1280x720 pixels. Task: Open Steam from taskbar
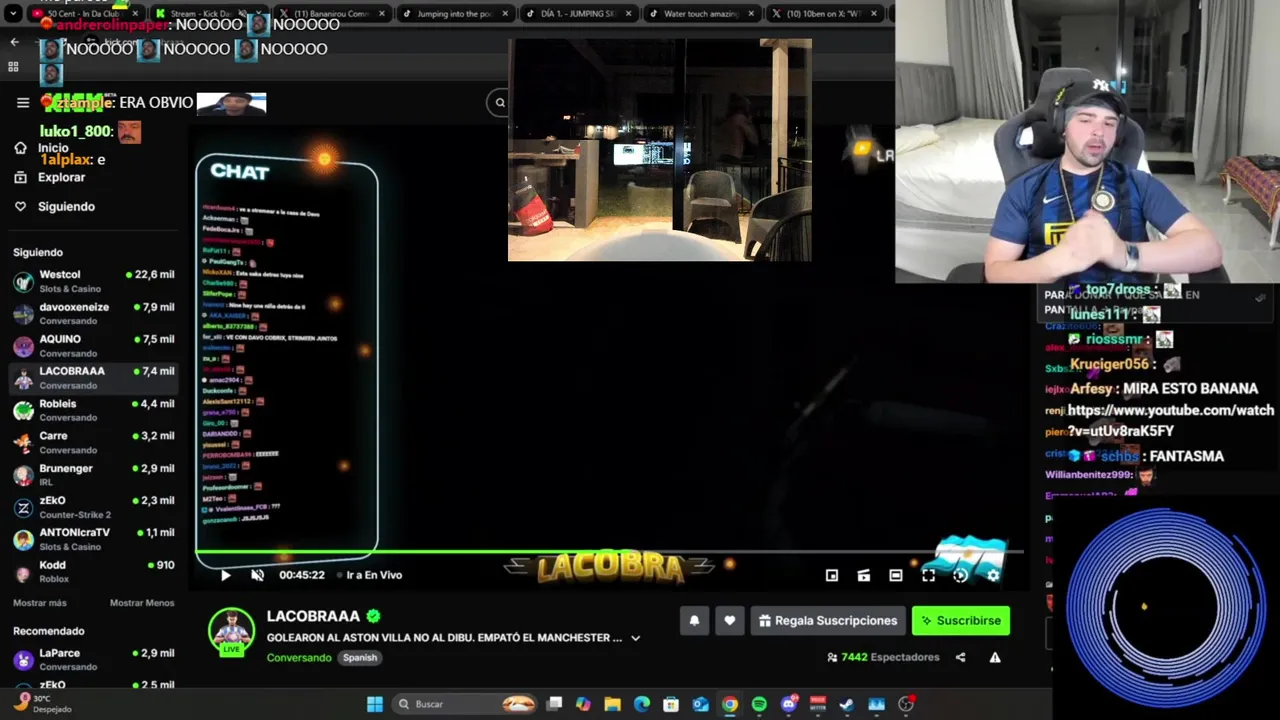(x=847, y=704)
